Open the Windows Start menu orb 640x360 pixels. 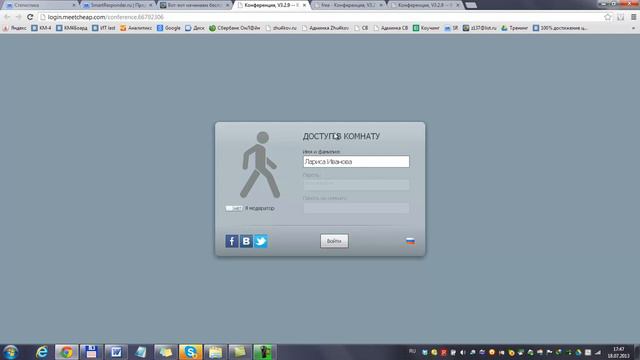tap(10, 352)
